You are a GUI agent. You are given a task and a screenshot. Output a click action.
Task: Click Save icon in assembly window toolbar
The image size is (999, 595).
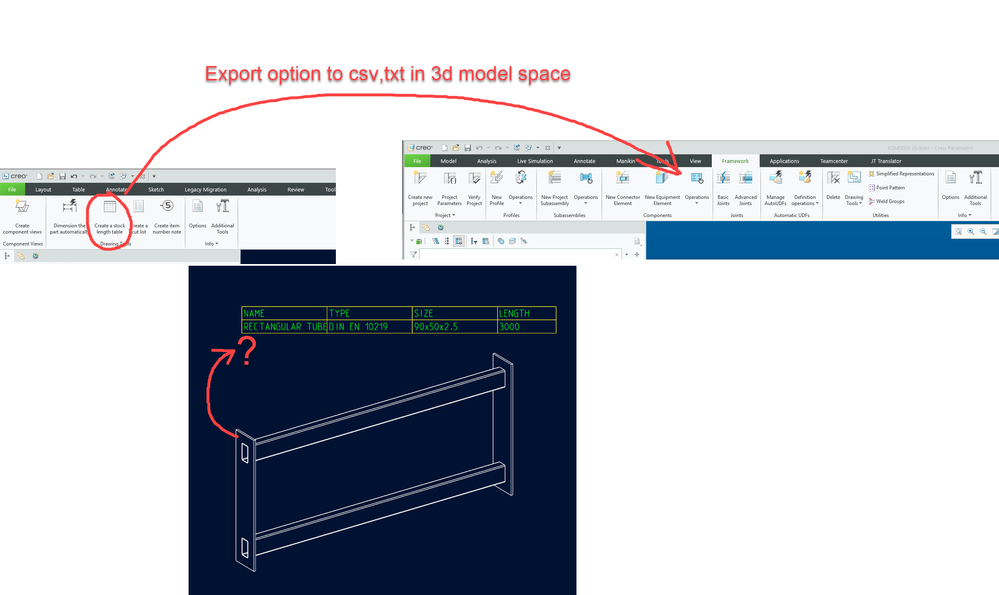pyautogui.click(x=468, y=148)
